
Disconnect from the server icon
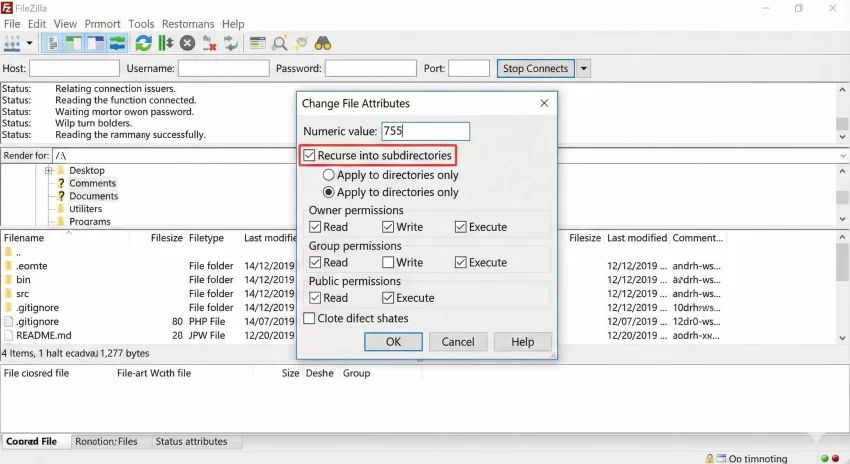209,43
